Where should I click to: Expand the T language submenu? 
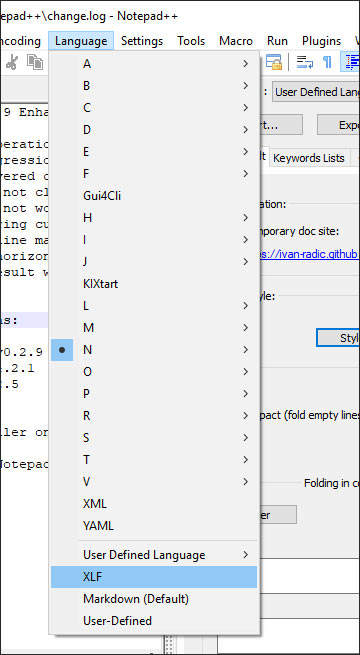click(154, 460)
